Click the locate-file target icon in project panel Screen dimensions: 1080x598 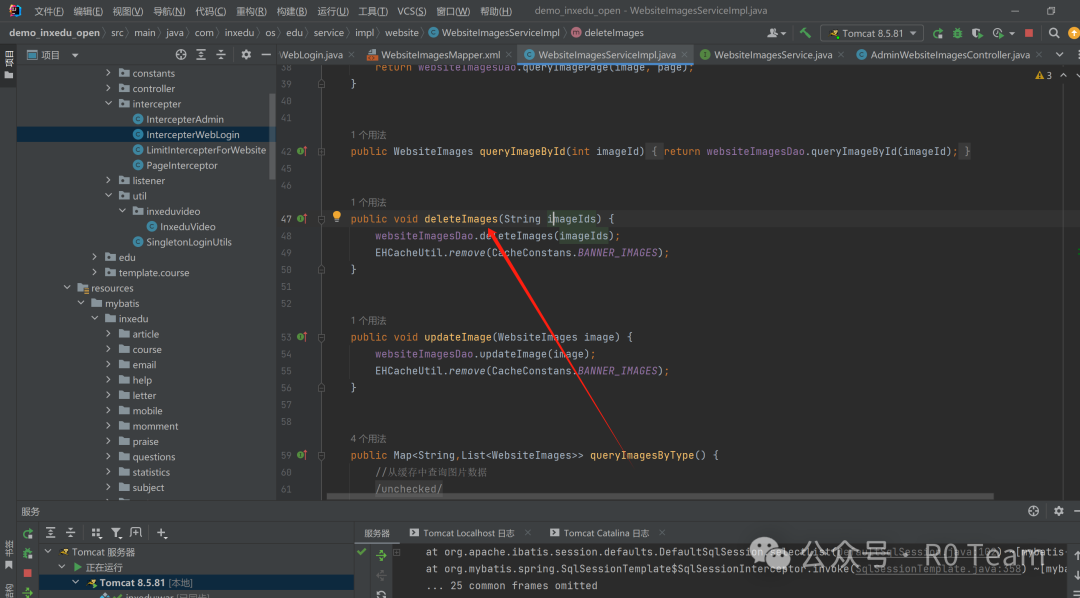(181, 54)
